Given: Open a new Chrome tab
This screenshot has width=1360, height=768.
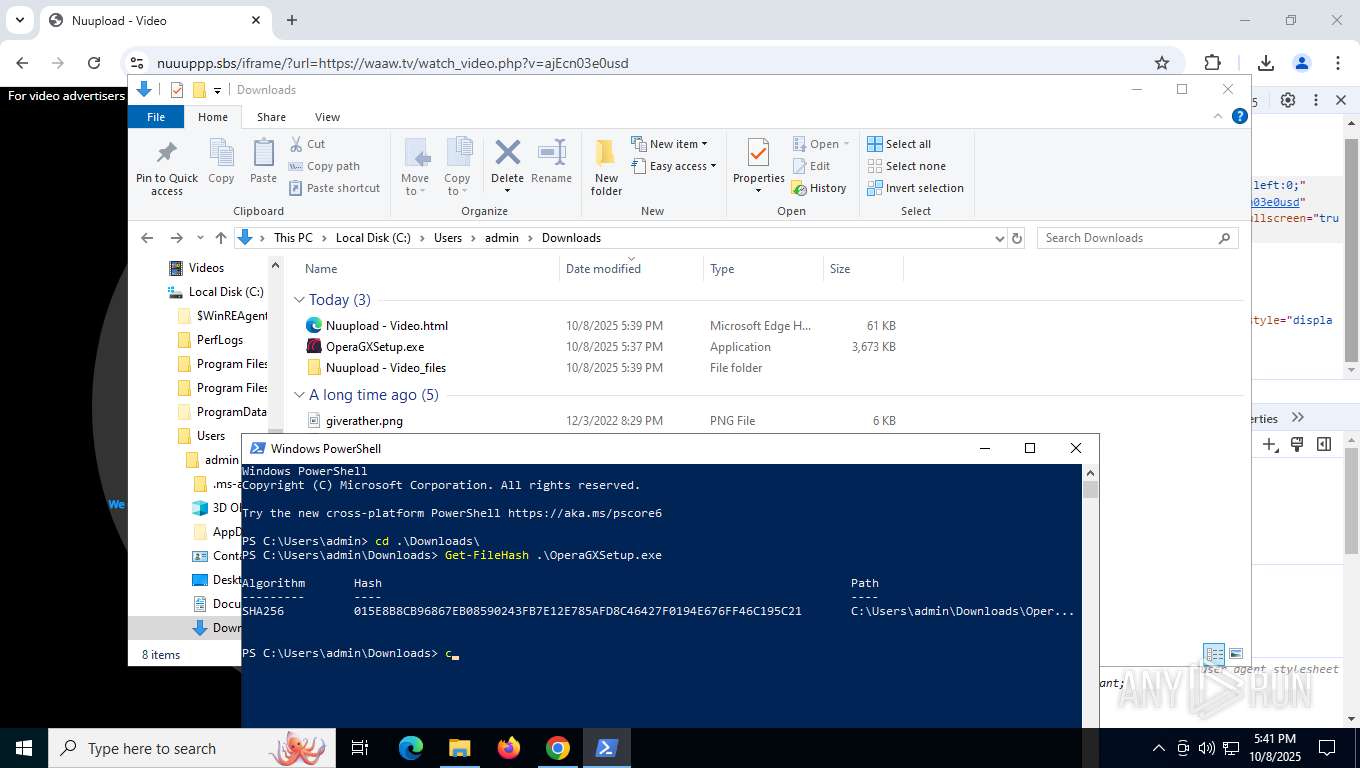Looking at the screenshot, I should 292,20.
